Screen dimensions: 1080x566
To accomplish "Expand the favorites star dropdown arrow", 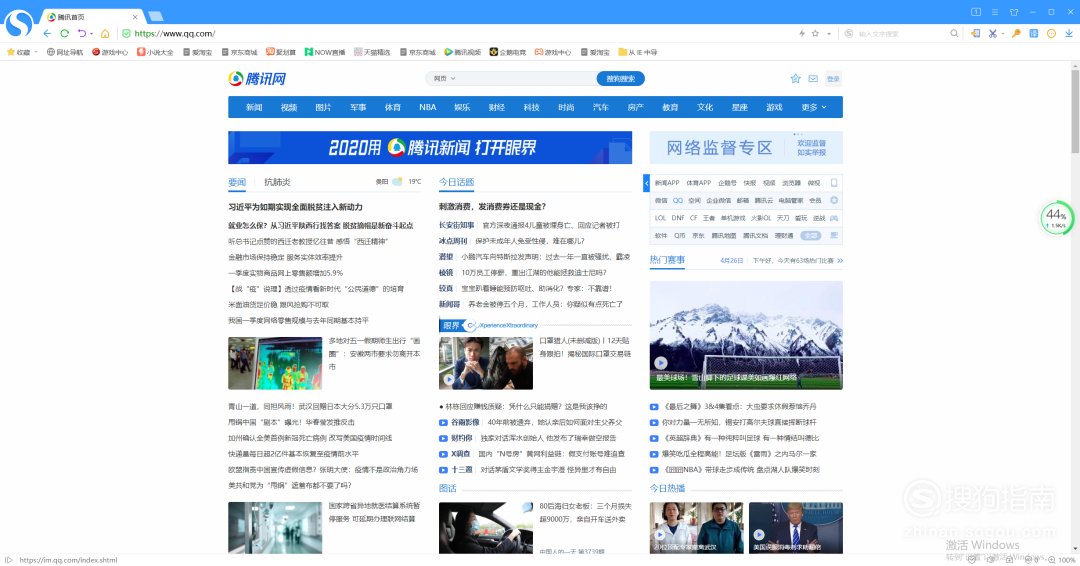I will pos(829,34).
